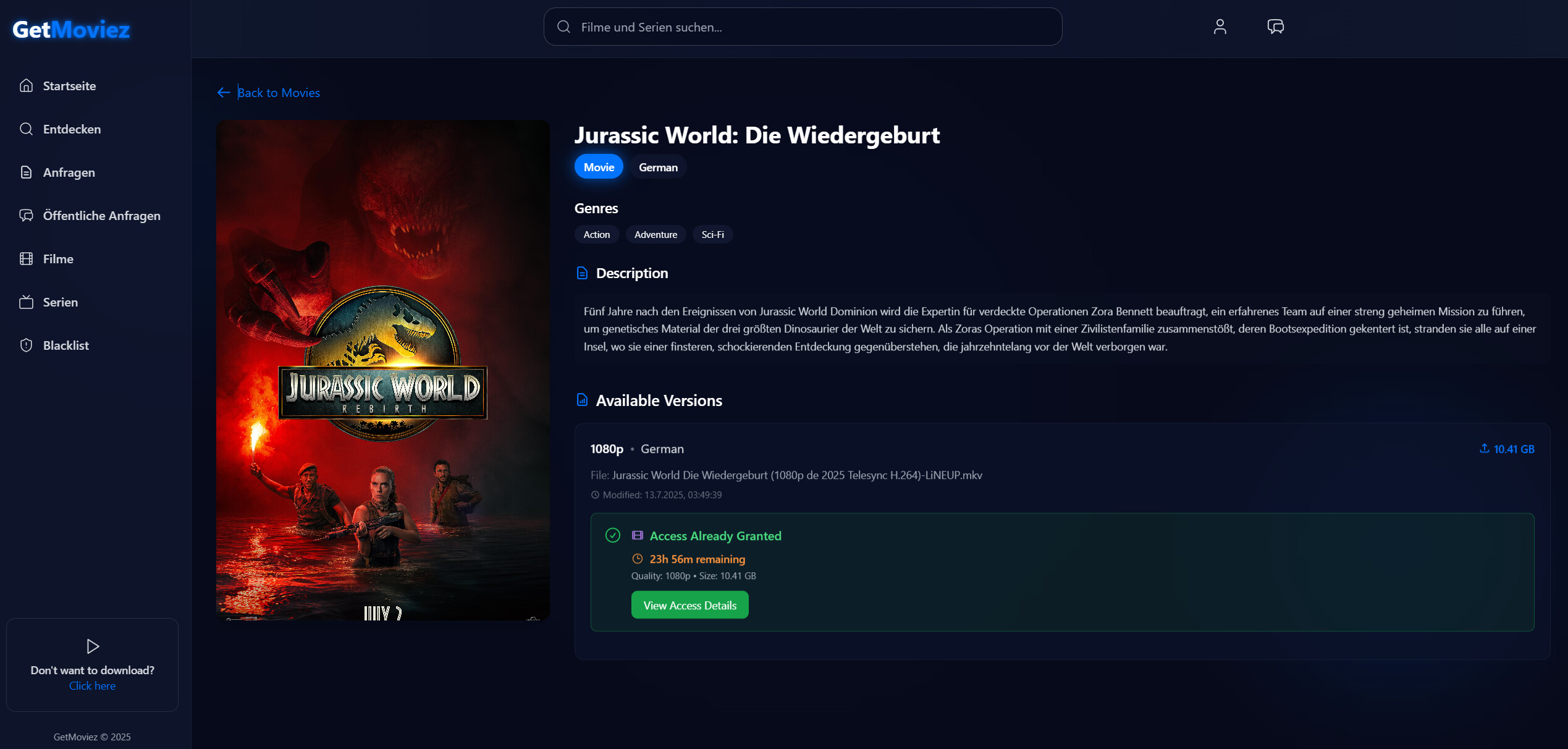Click the back arrow icon
Screen dimensions: 1568x749
pos(224,93)
